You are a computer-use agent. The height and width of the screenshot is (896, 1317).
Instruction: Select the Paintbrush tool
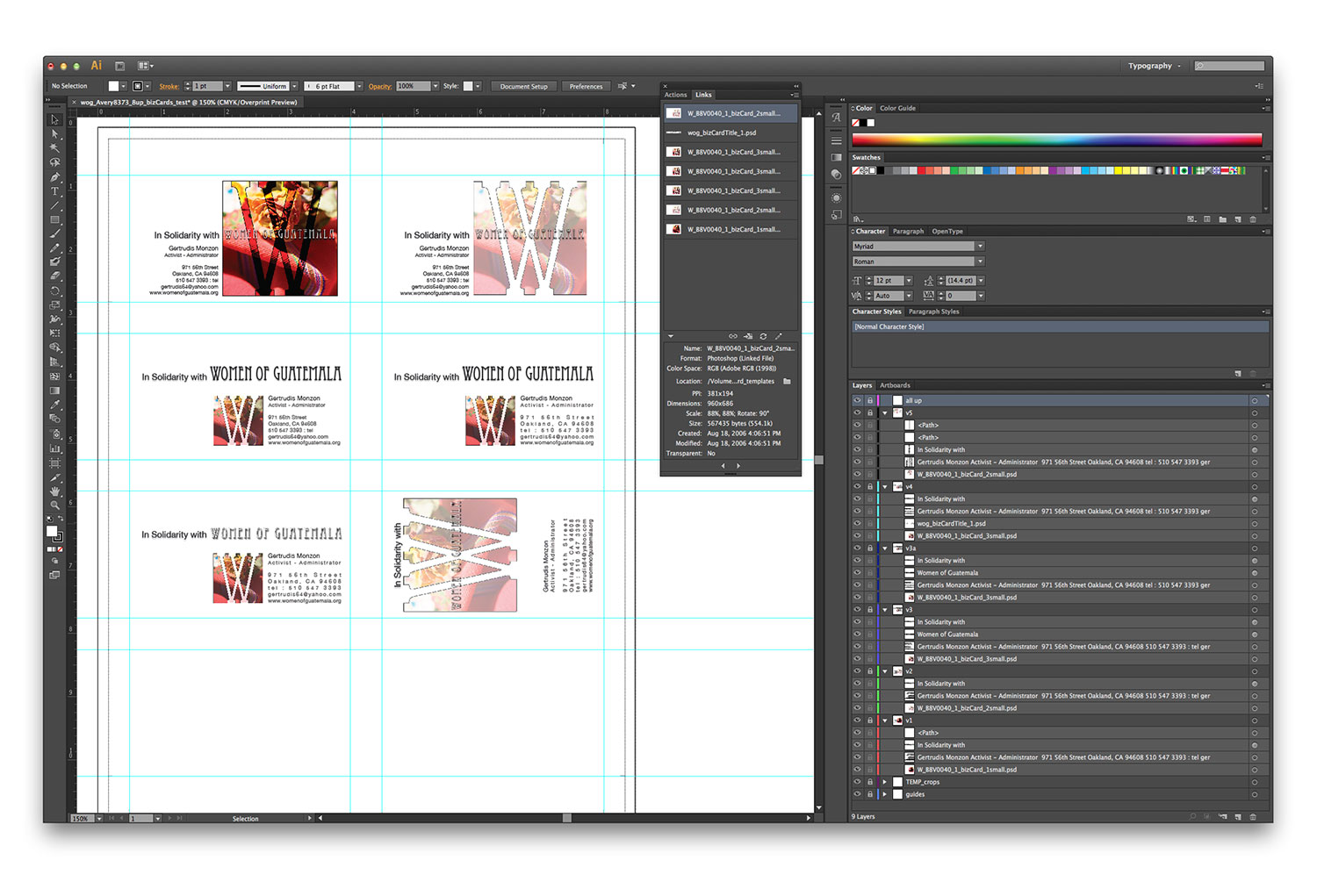pyautogui.click(x=54, y=234)
